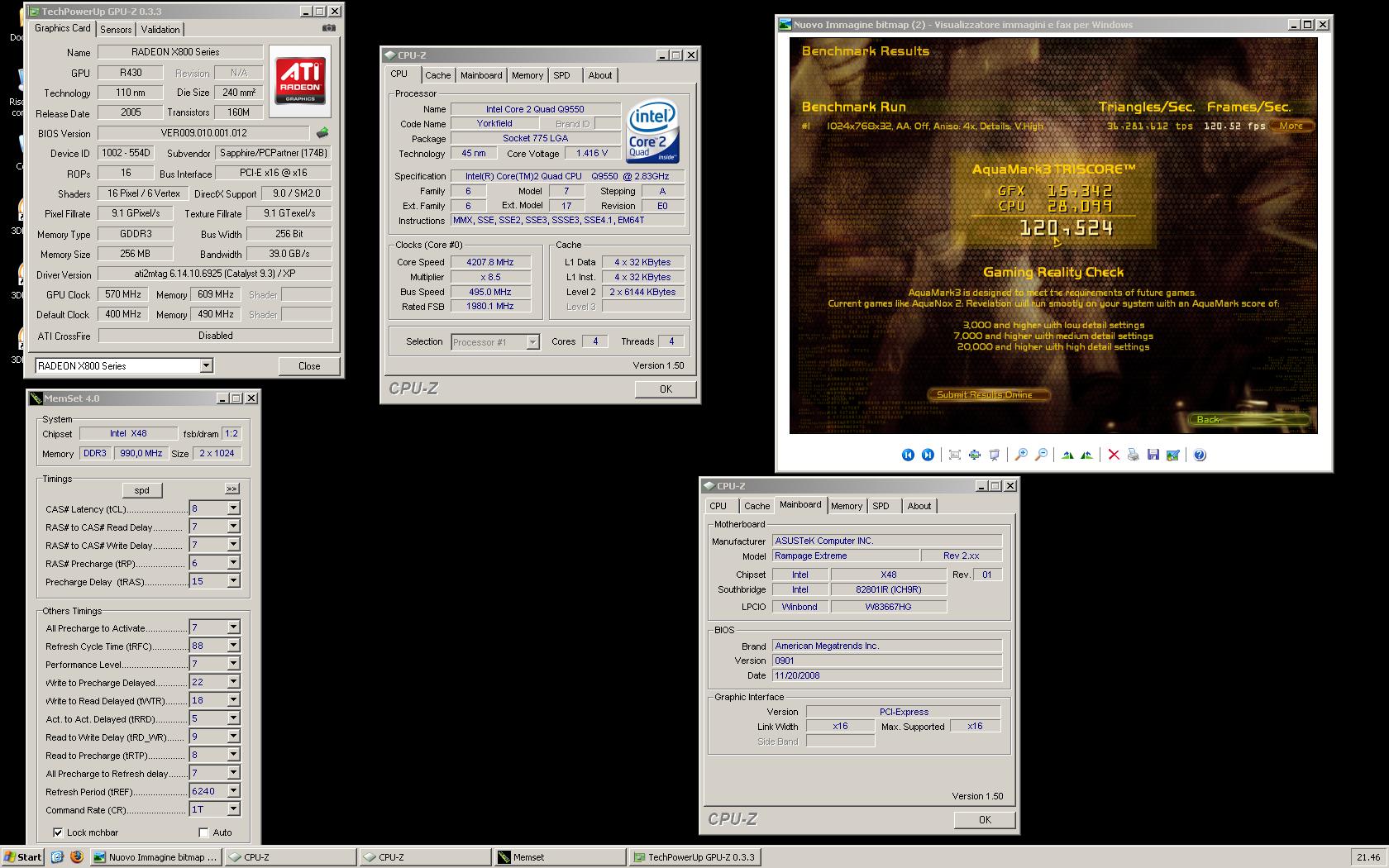Go to next image in picture viewer
Viewport: 1389px width, 868px height.
[928, 455]
